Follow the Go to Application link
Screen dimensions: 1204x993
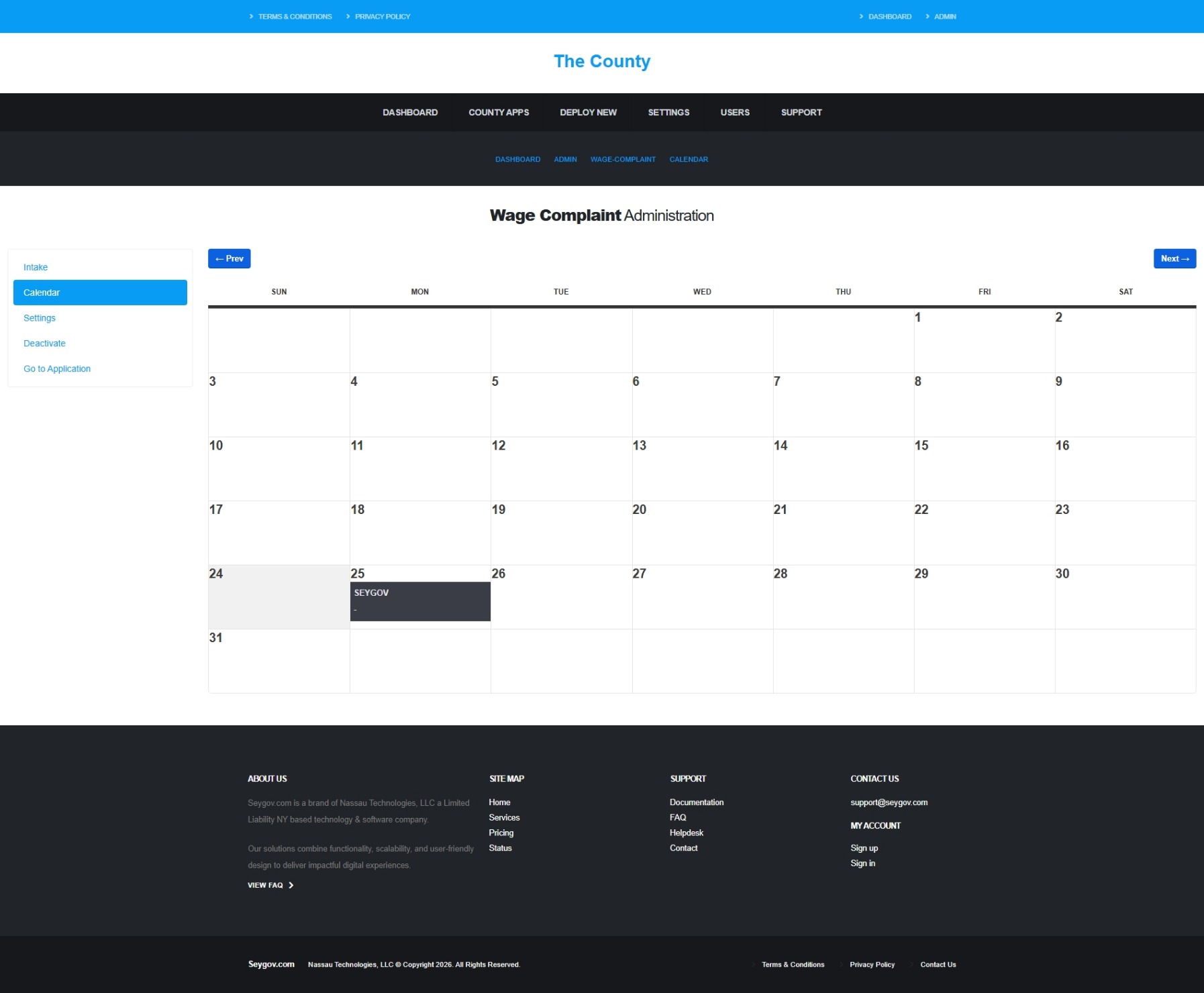tap(57, 369)
